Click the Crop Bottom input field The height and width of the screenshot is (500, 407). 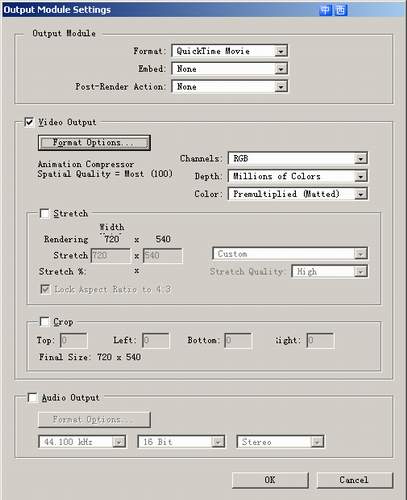tap(238, 340)
